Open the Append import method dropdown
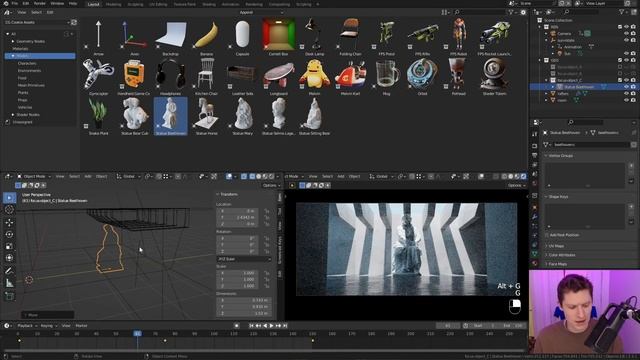Screen dimensions: 640x360 coord(261,13)
